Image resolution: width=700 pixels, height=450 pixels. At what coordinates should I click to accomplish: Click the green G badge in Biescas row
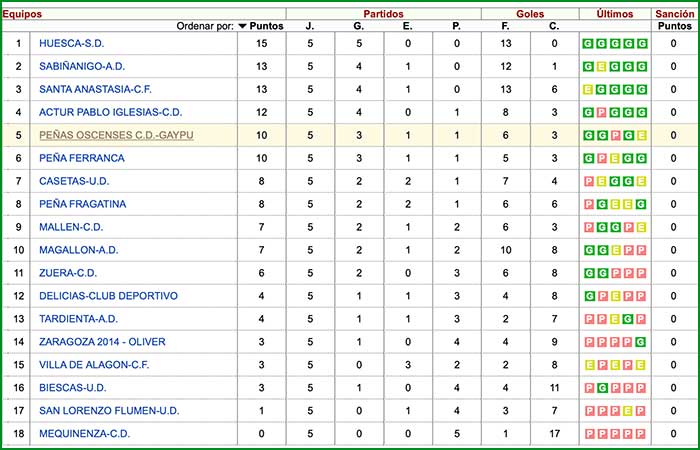click(602, 388)
